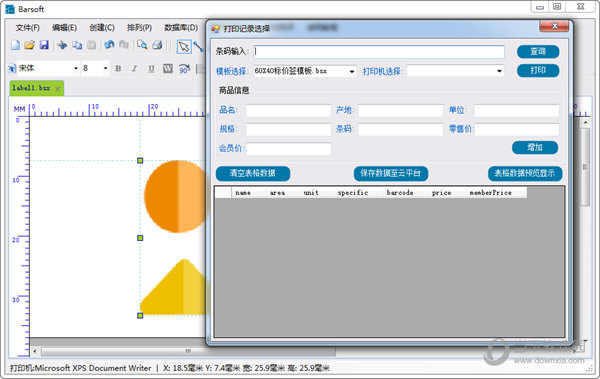Click the 查询 button
This screenshot has height=379, width=600.
[538, 51]
